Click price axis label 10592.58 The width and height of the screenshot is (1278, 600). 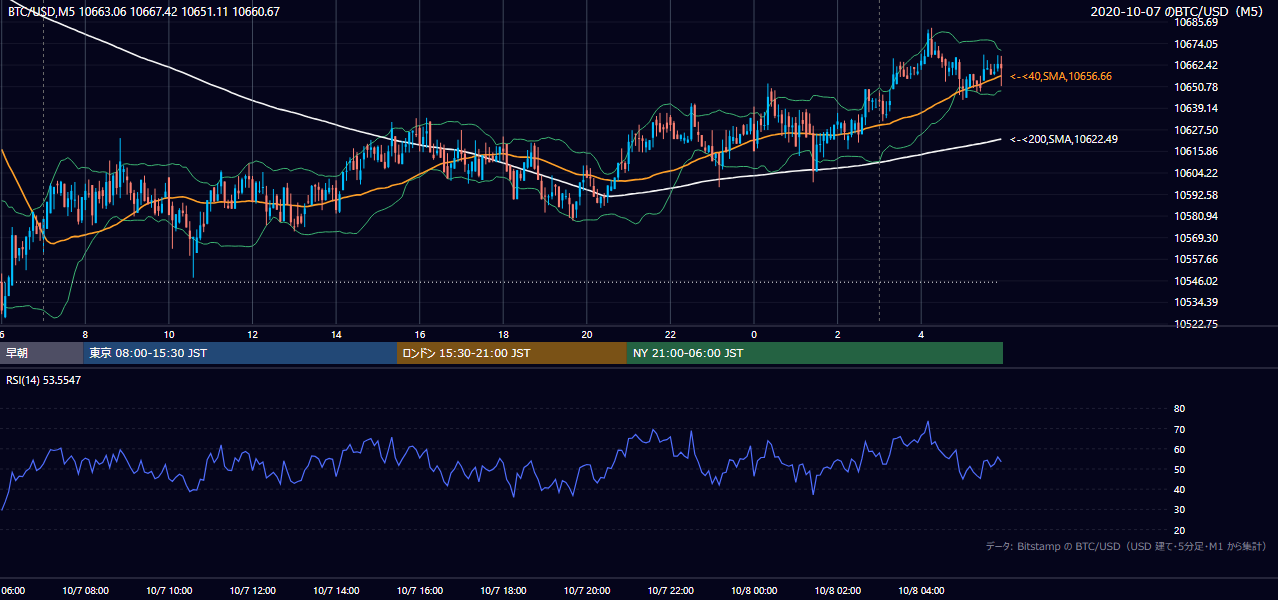tap(1196, 195)
